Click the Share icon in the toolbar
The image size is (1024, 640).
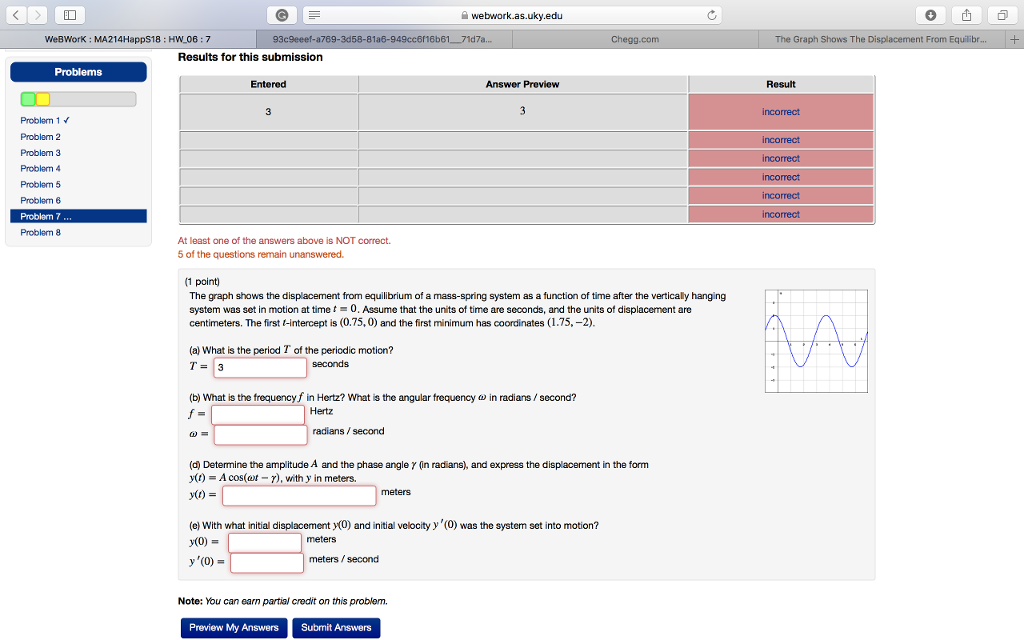(x=964, y=14)
